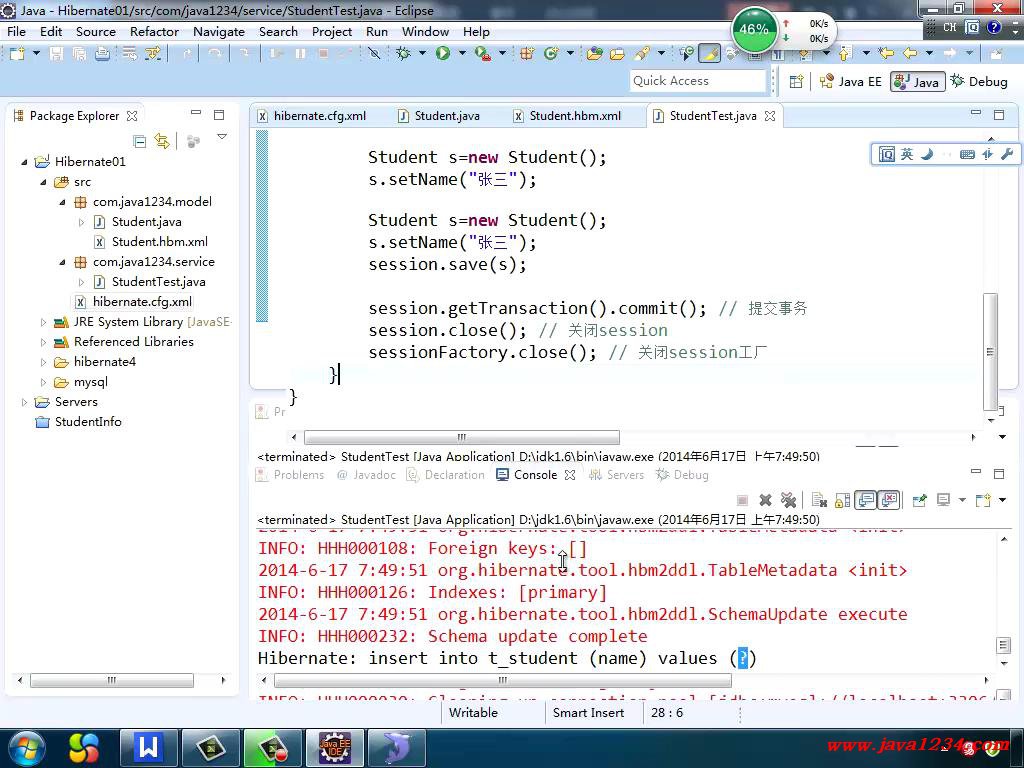Click the Search flashlight toolbar icon
Screen dimensions: 1024x768
(x=642, y=54)
